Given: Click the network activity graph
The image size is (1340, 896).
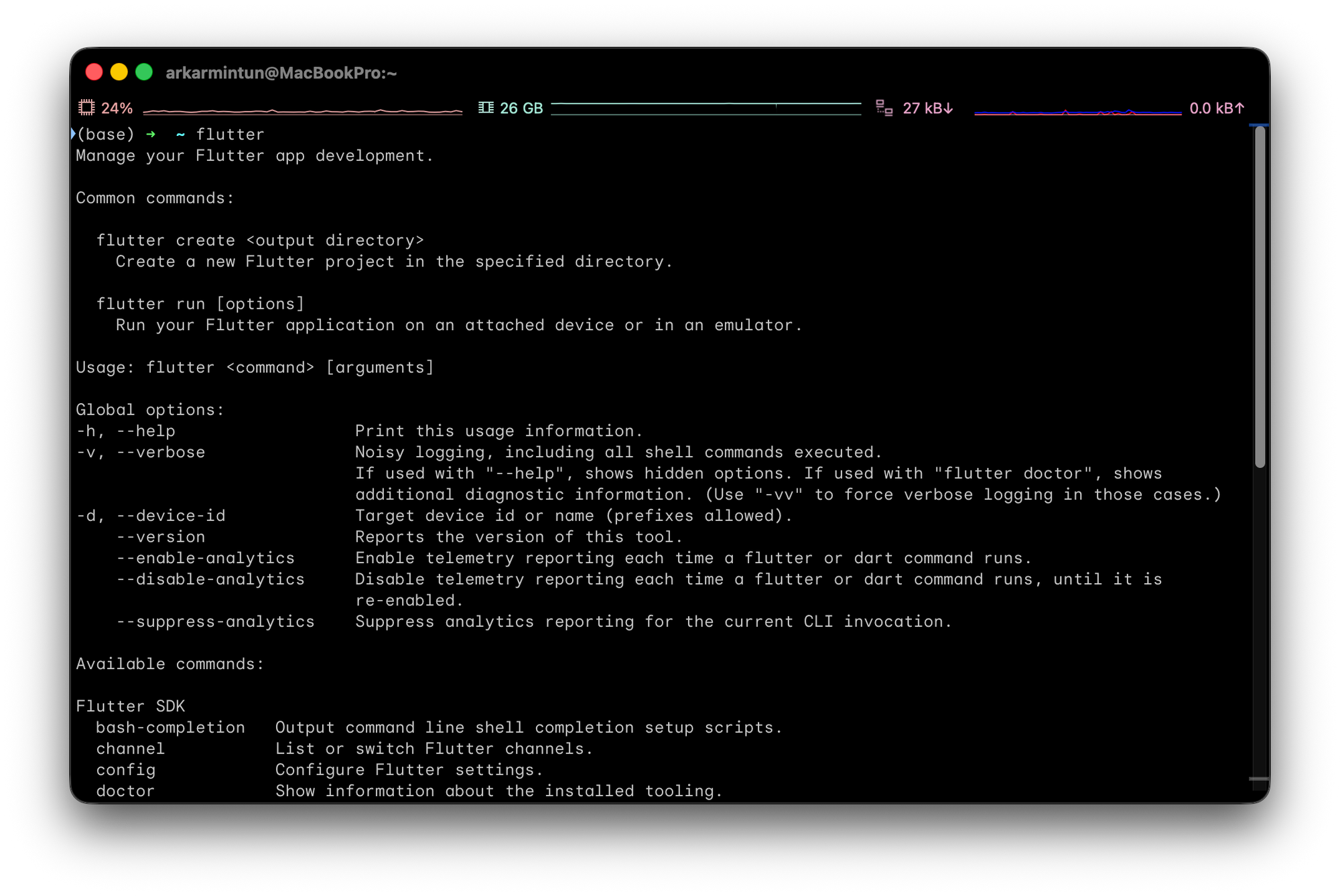Looking at the screenshot, I should click(x=1077, y=112).
